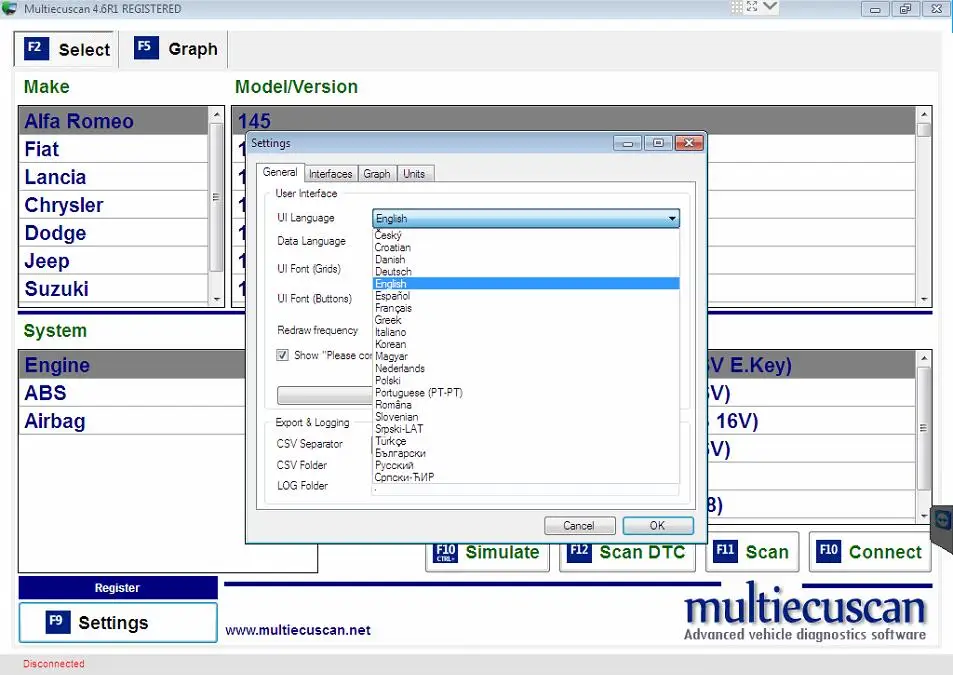
Task: Click the fullscreen expand icon in title bar
Action: (x=752, y=8)
